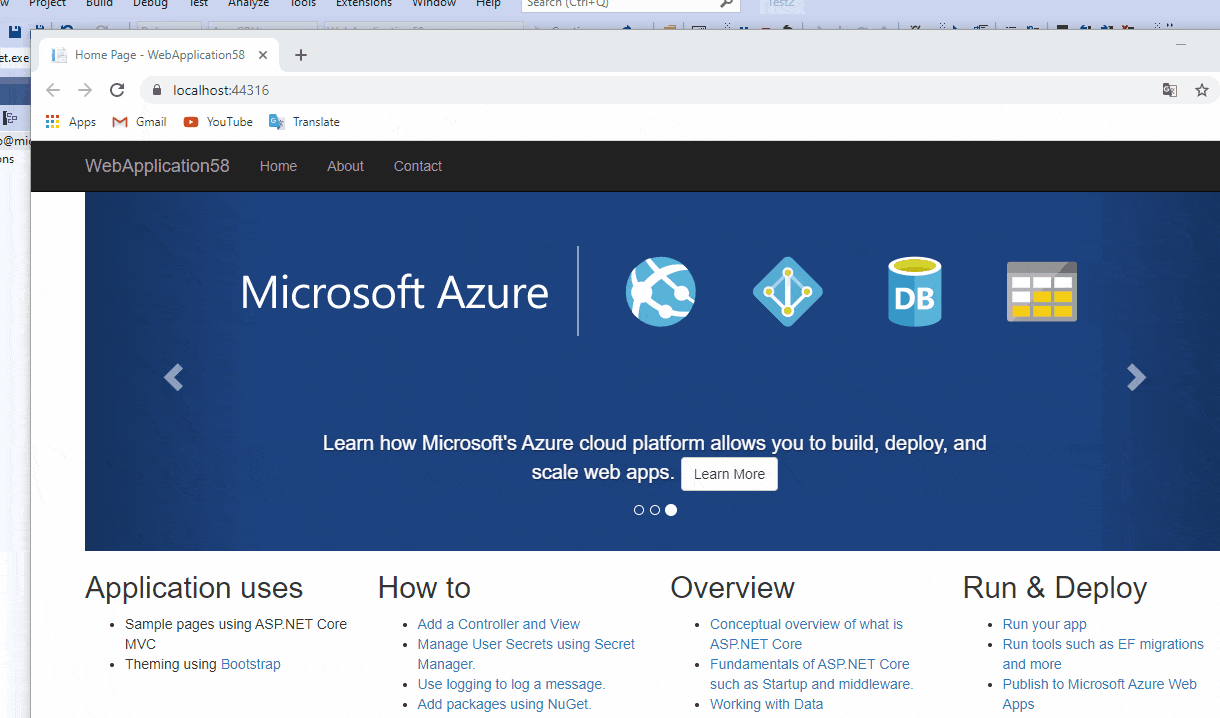Screen dimensions: 1220x718
Task: Go to Home in the navbar
Action: (x=278, y=166)
